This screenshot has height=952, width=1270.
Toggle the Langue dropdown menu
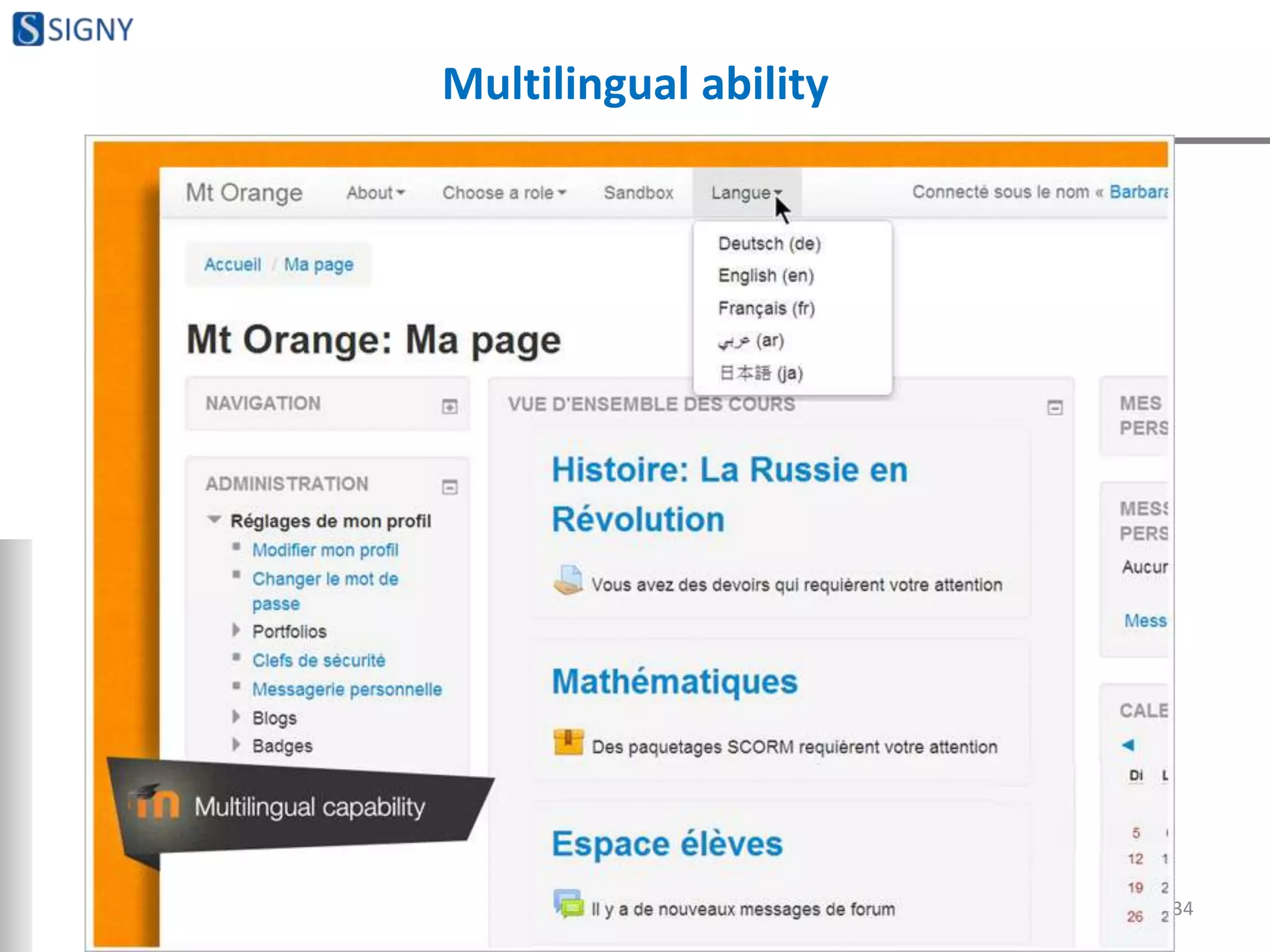[x=747, y=193]
